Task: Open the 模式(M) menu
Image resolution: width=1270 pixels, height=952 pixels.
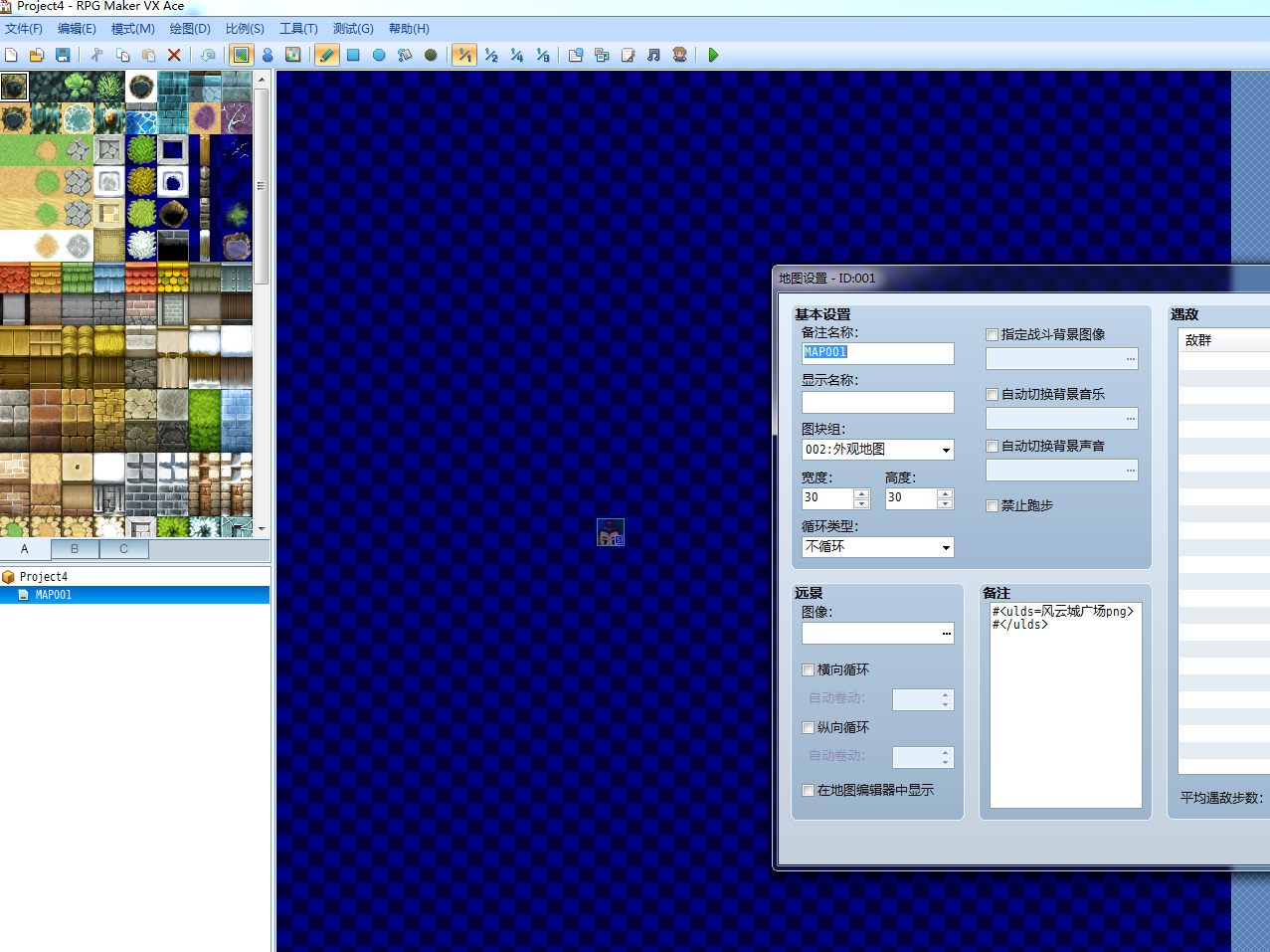Action: (133, 29)
